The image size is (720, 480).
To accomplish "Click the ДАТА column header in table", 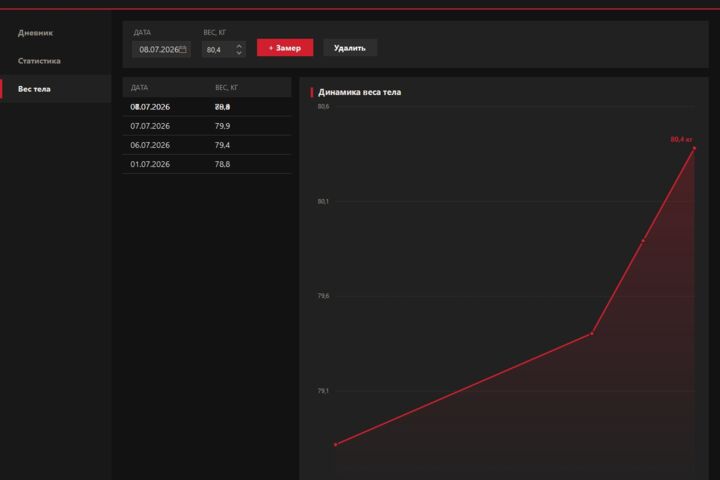I will 139,88.
